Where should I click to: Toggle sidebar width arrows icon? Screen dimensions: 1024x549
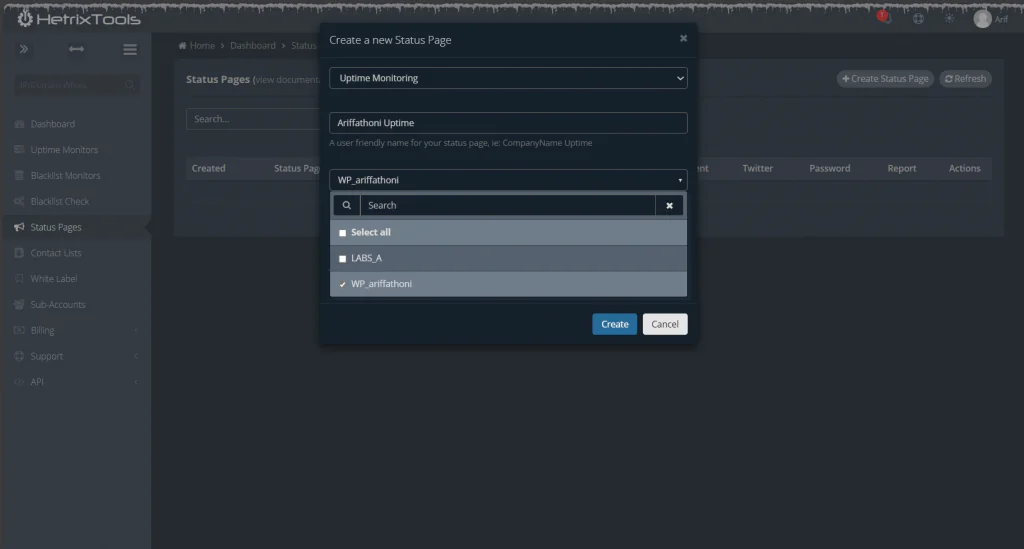pyautogui.click(x=76, y=49)
